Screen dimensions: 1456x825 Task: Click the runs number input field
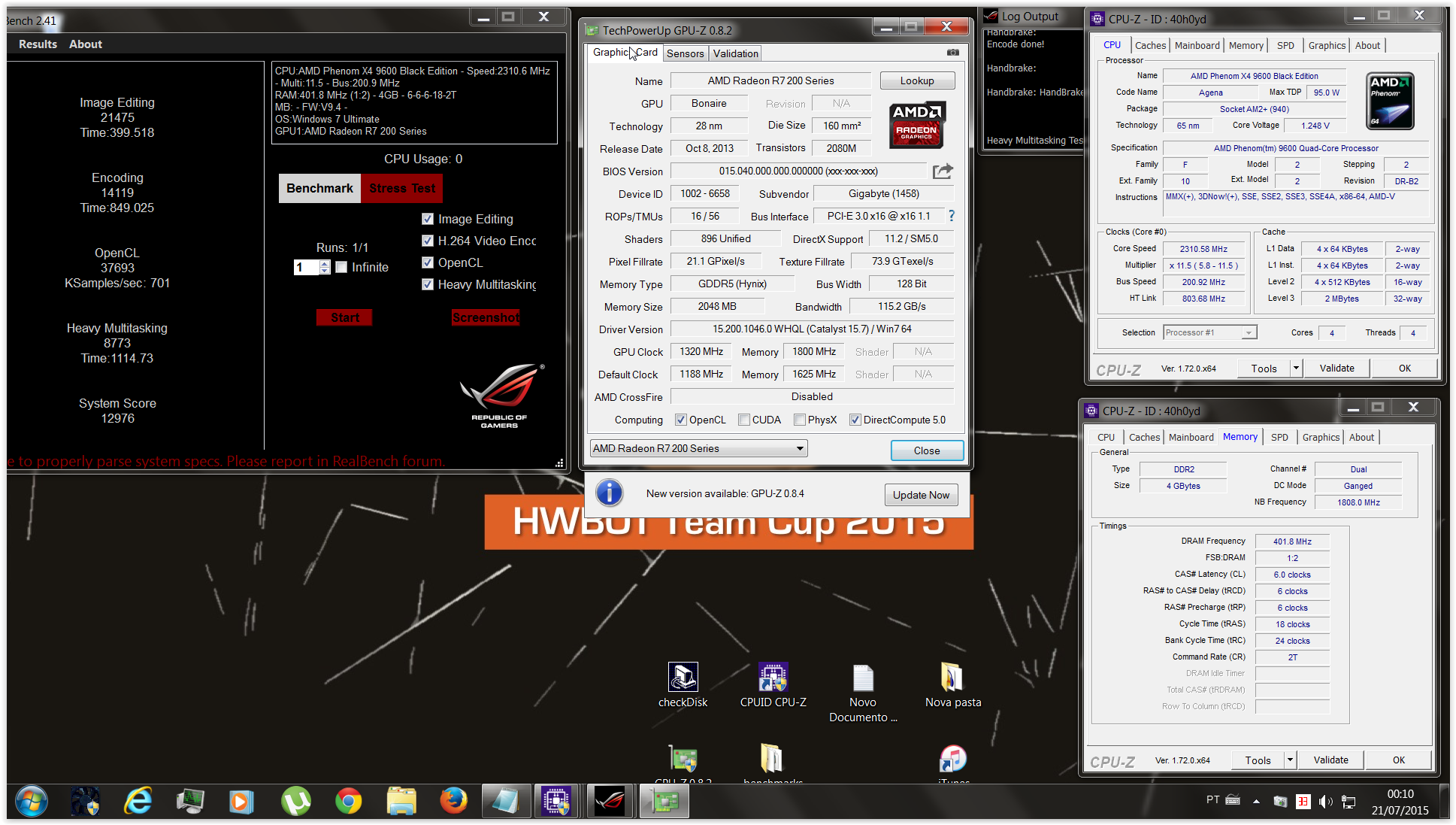307,267
